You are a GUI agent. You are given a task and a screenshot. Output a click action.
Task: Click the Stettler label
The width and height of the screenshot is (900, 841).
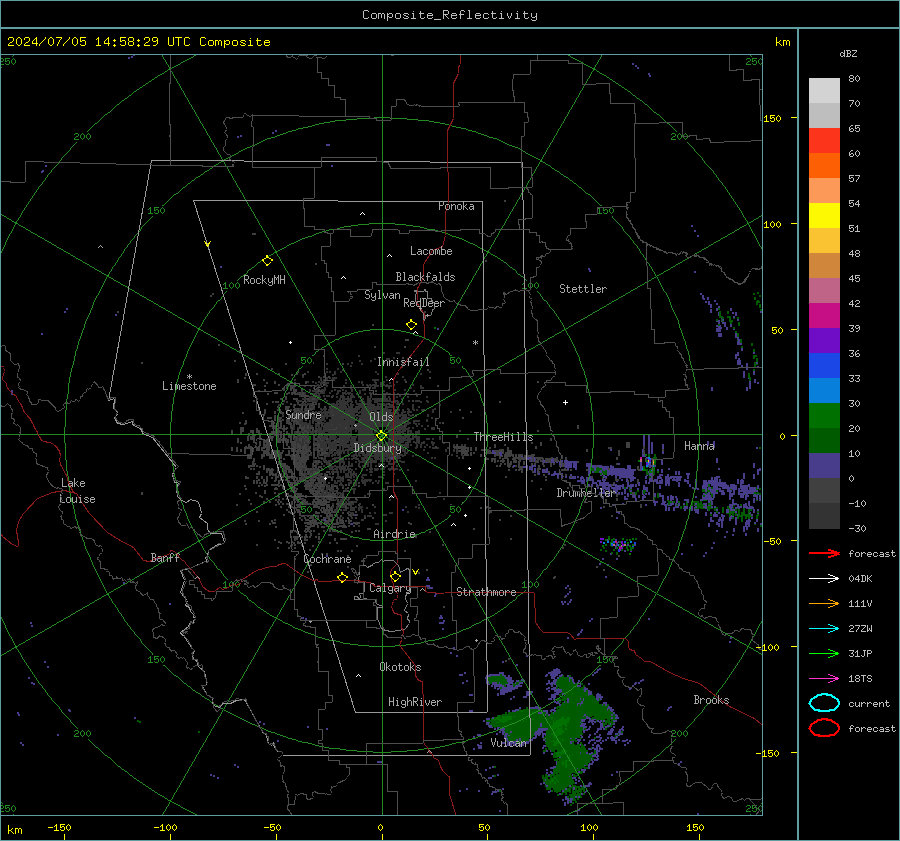[x=583, y=289]
